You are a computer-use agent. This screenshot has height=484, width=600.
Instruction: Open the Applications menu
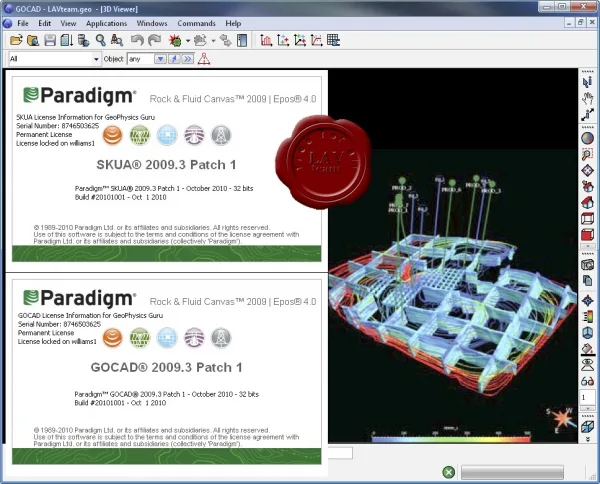[x=106, y=23]
